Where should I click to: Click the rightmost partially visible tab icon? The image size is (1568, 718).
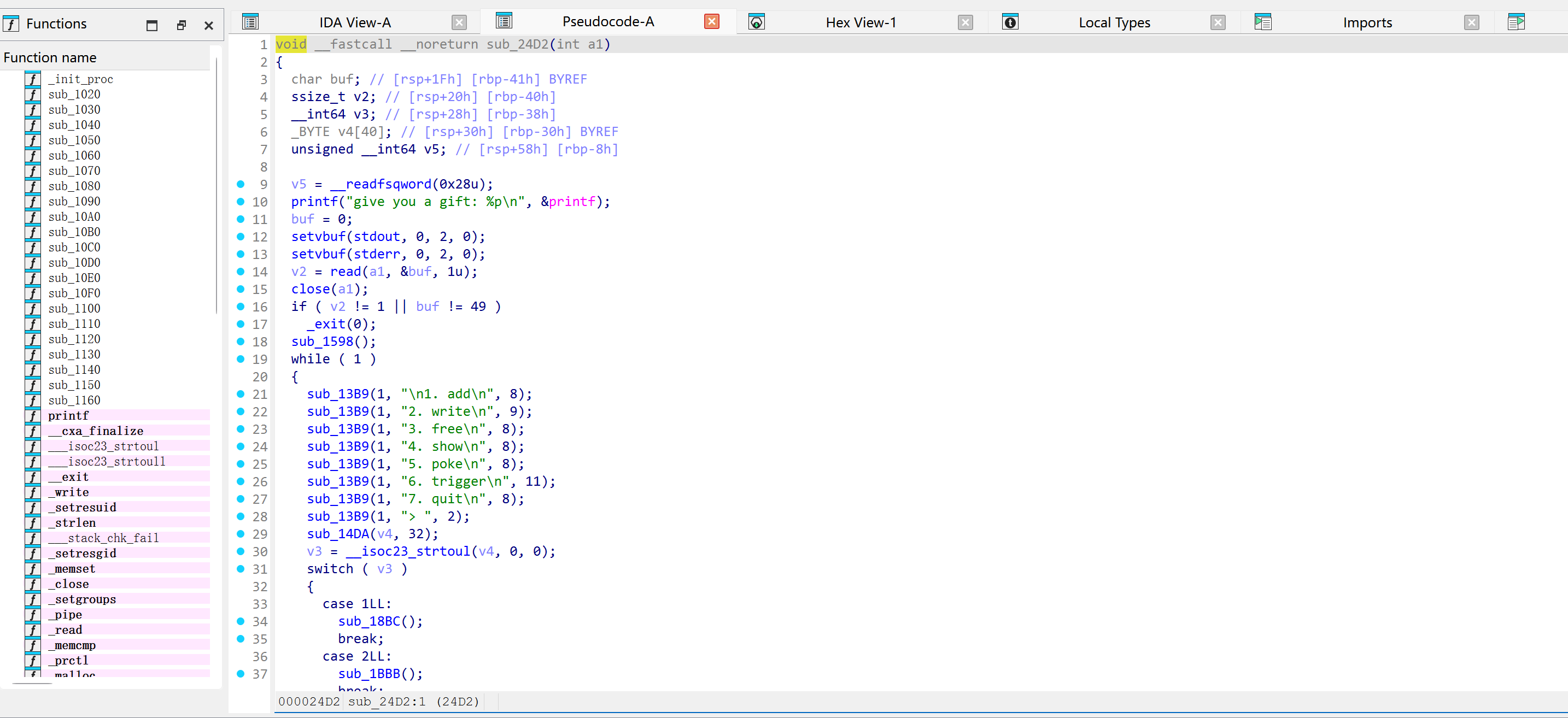point(1516,22)
